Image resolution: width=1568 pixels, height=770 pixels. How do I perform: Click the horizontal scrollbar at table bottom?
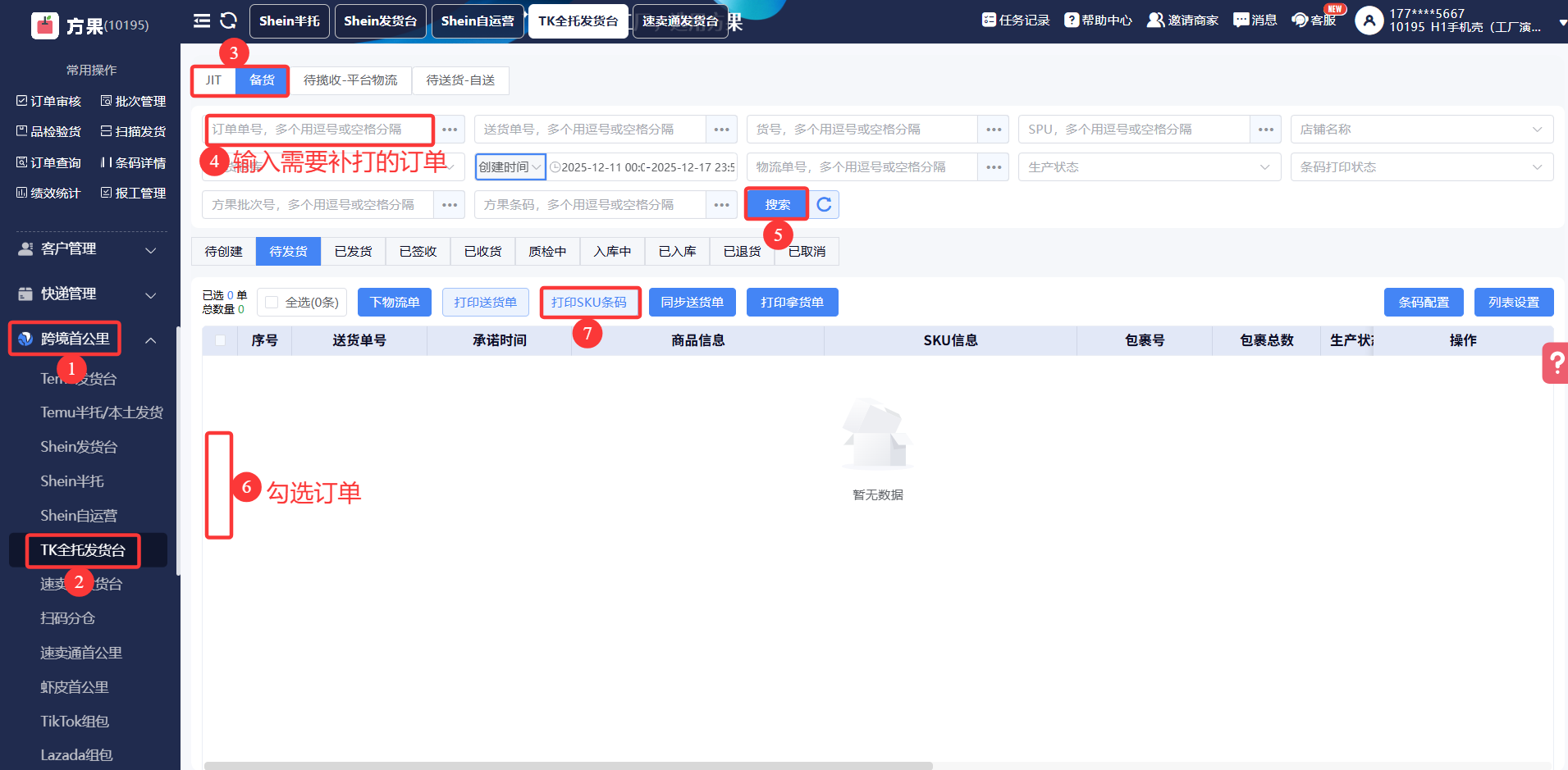point(568,766)
